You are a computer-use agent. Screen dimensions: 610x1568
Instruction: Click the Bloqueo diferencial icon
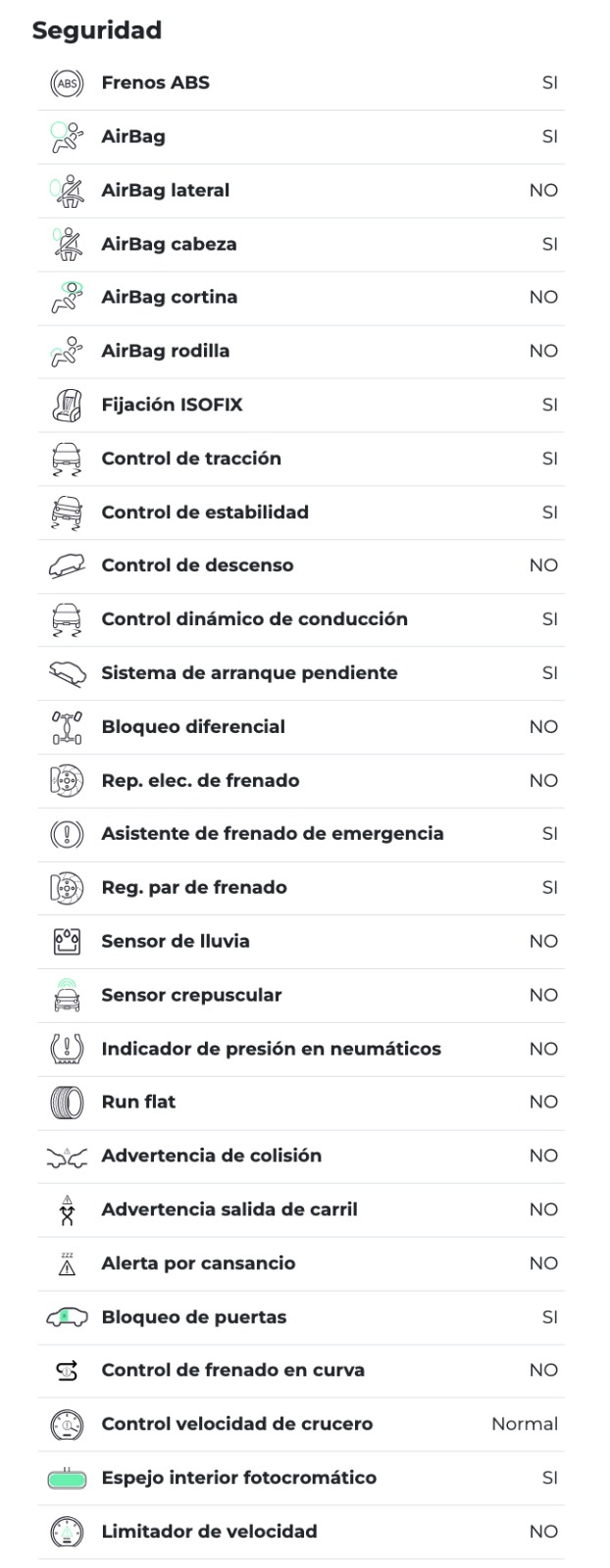(x=67, y=727)
